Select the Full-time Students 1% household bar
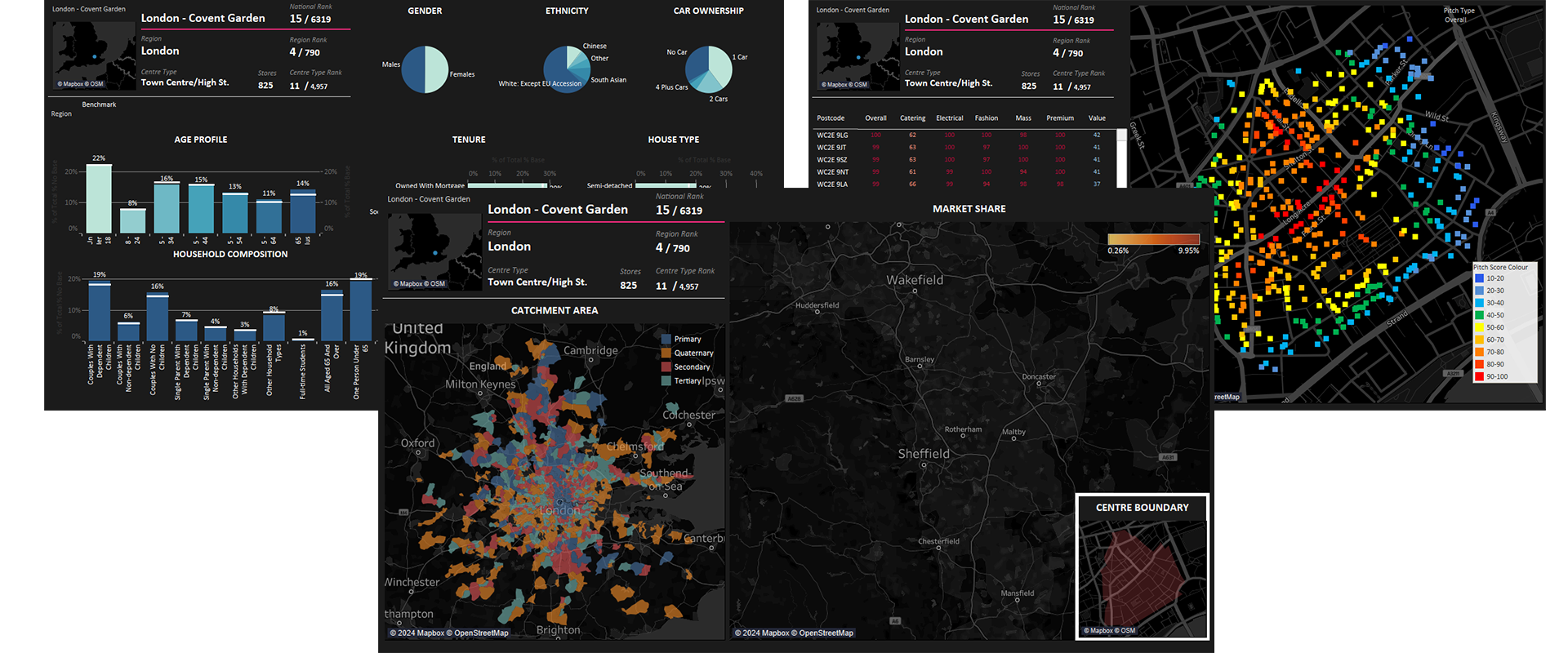This screenshot has width=1568, height=653. tap(303, 339)
